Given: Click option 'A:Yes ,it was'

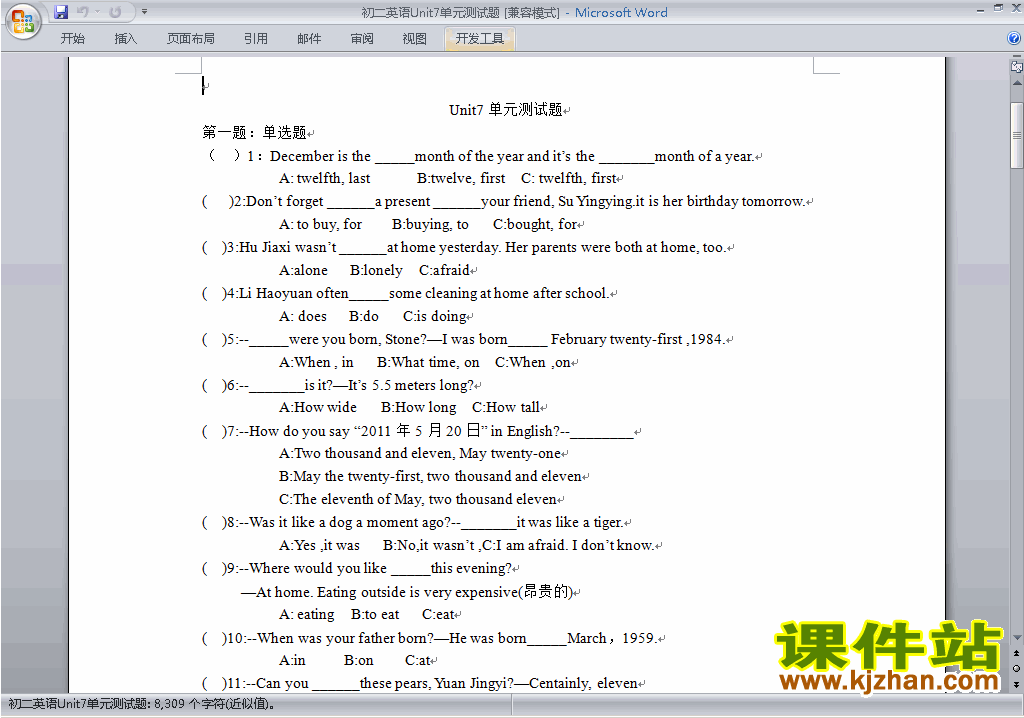Looking at the screenshot, I should point(319,546).
